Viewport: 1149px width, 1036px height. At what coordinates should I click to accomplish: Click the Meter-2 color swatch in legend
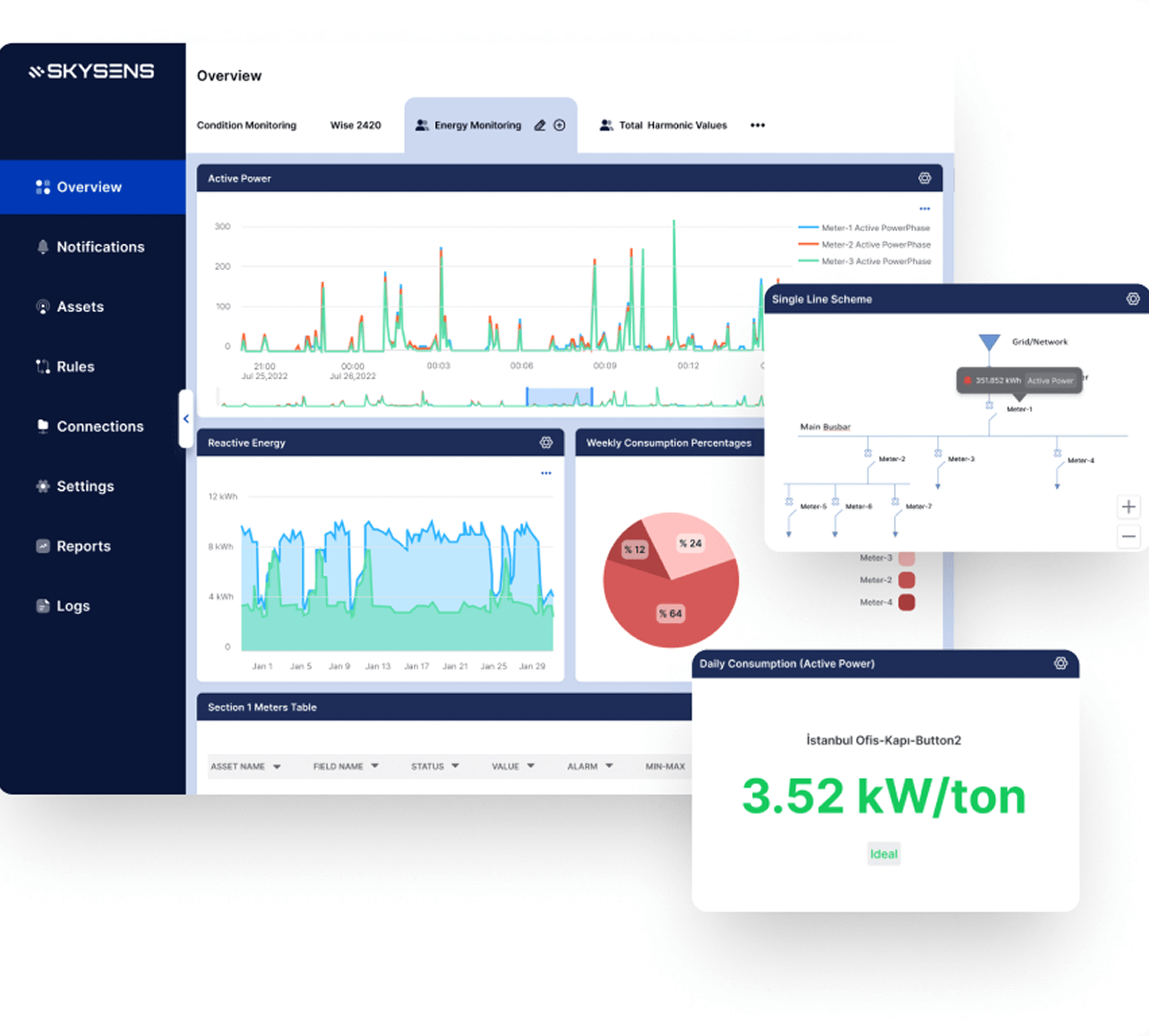coord(906,580)
